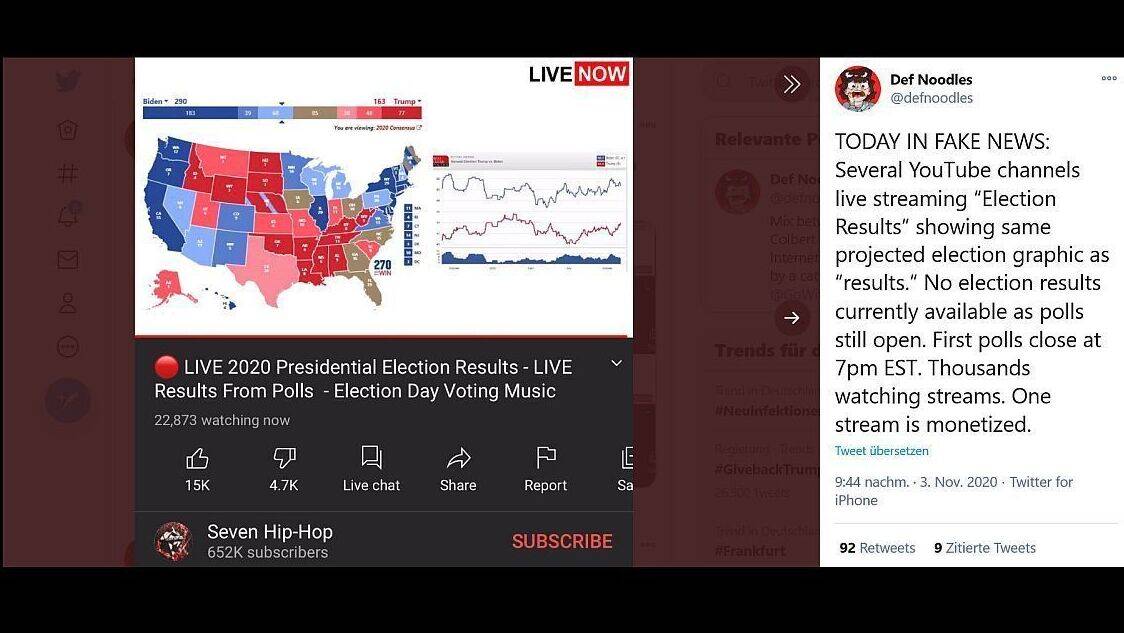Click the Tweet übersetzen link

click(881, 451)
